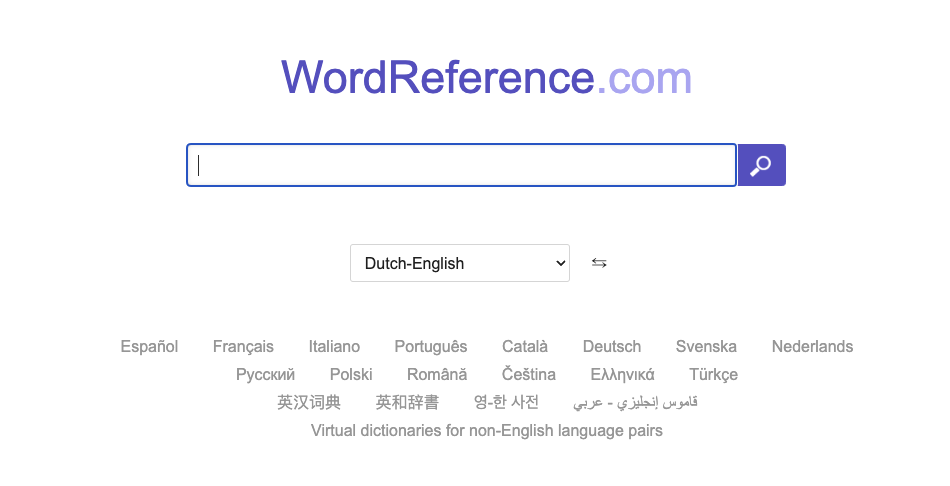Click the magnifying glass search button
Image resolution: width=950 pixels, height=486 pixels.
point(762,165)
